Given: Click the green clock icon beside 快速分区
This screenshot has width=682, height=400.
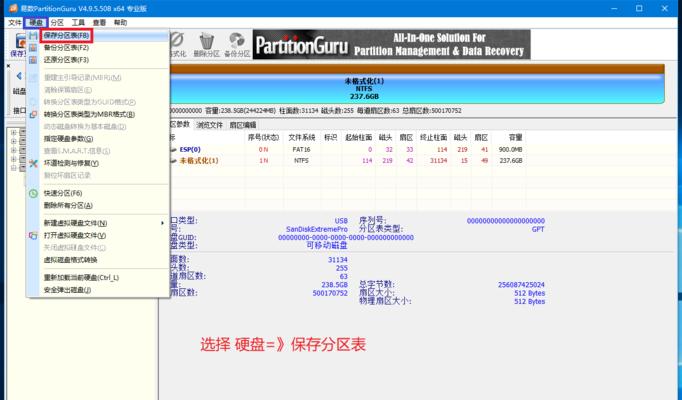Looking at the screenshot, I should click(x=33, y=193).
